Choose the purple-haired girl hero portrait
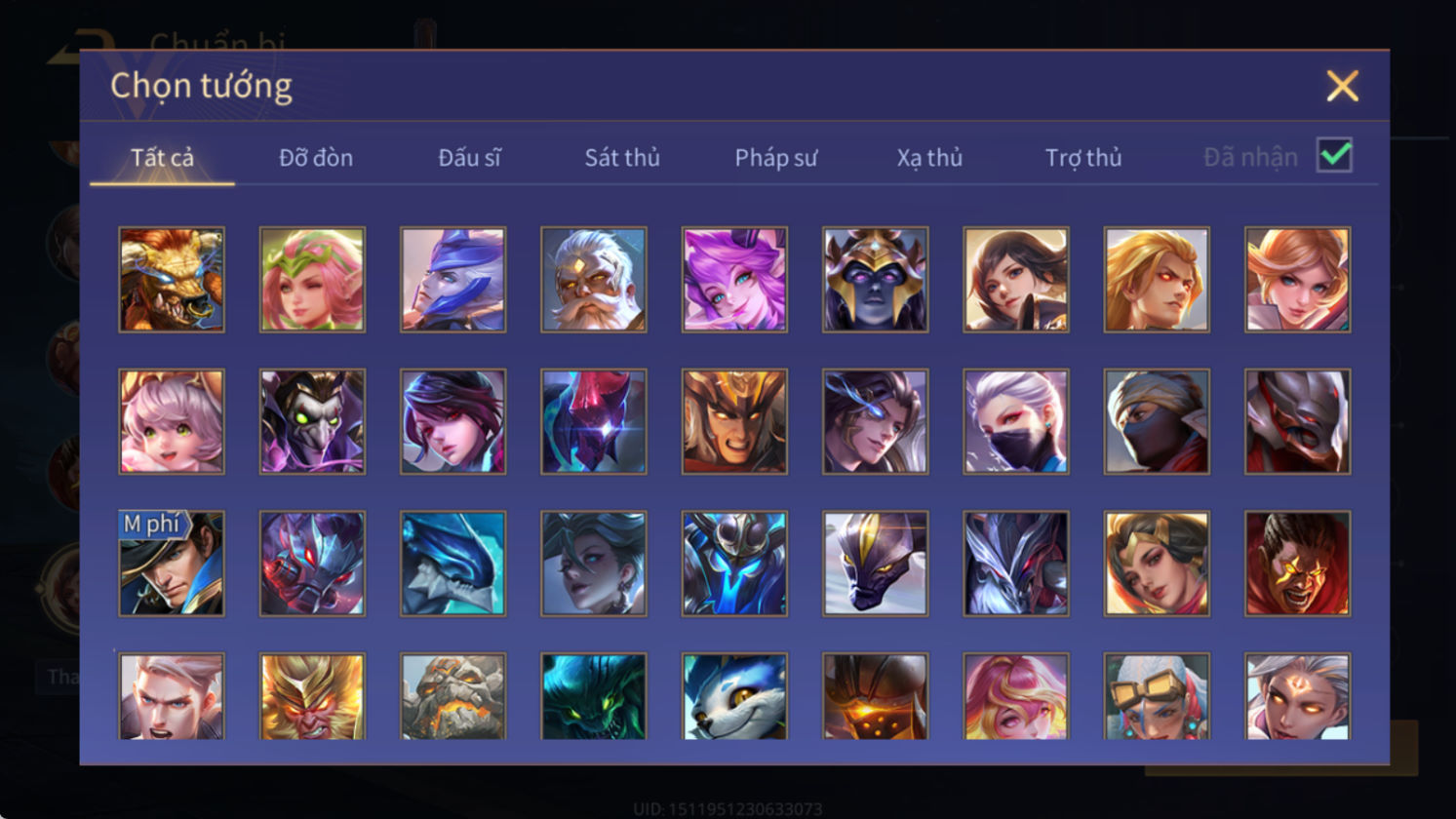This screenshot has height=819, width=1456. coord(734,280)
